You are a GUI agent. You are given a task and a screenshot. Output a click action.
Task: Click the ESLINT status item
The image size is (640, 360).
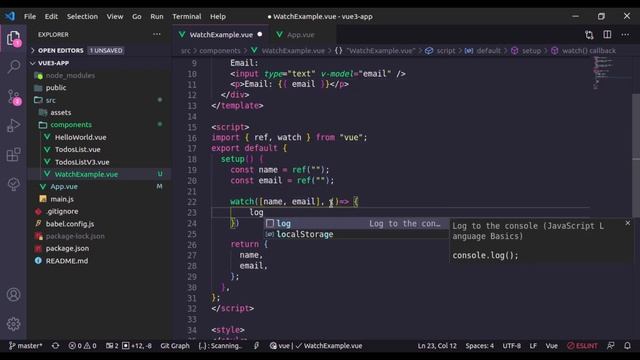tap(582, 346)
